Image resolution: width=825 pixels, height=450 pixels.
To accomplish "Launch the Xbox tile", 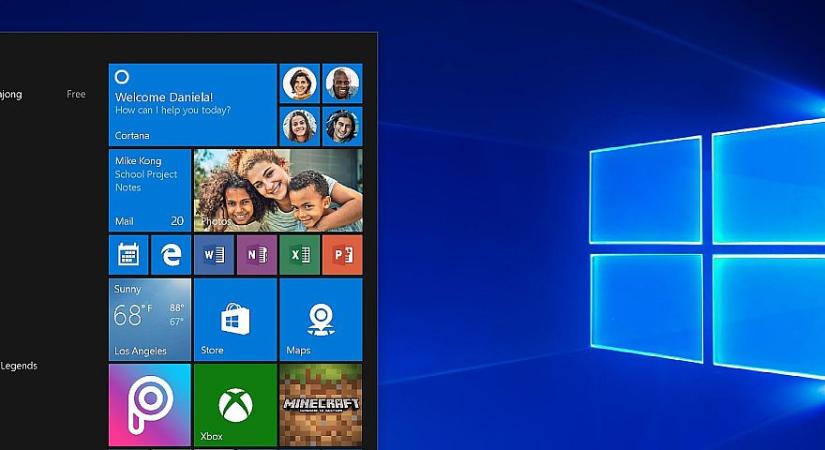I will click(235, 405).
